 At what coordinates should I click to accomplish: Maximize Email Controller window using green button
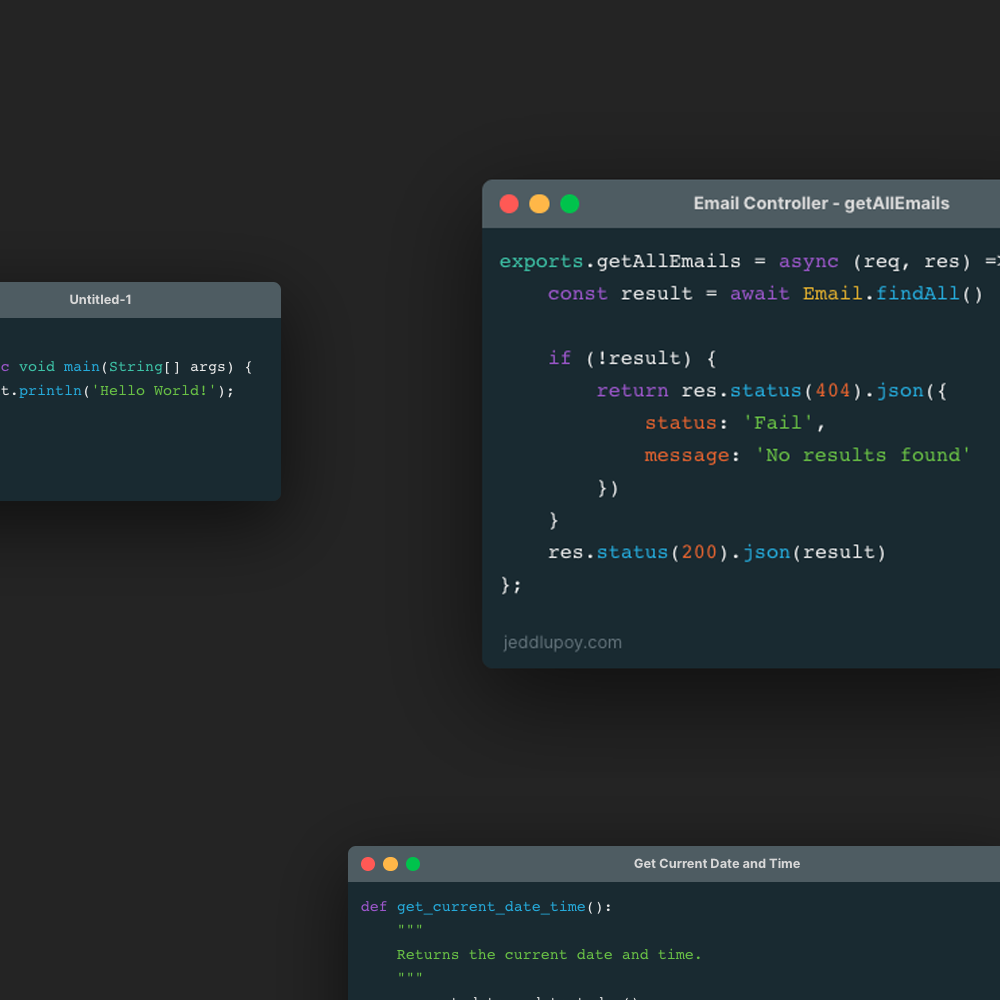coord(570,204)
